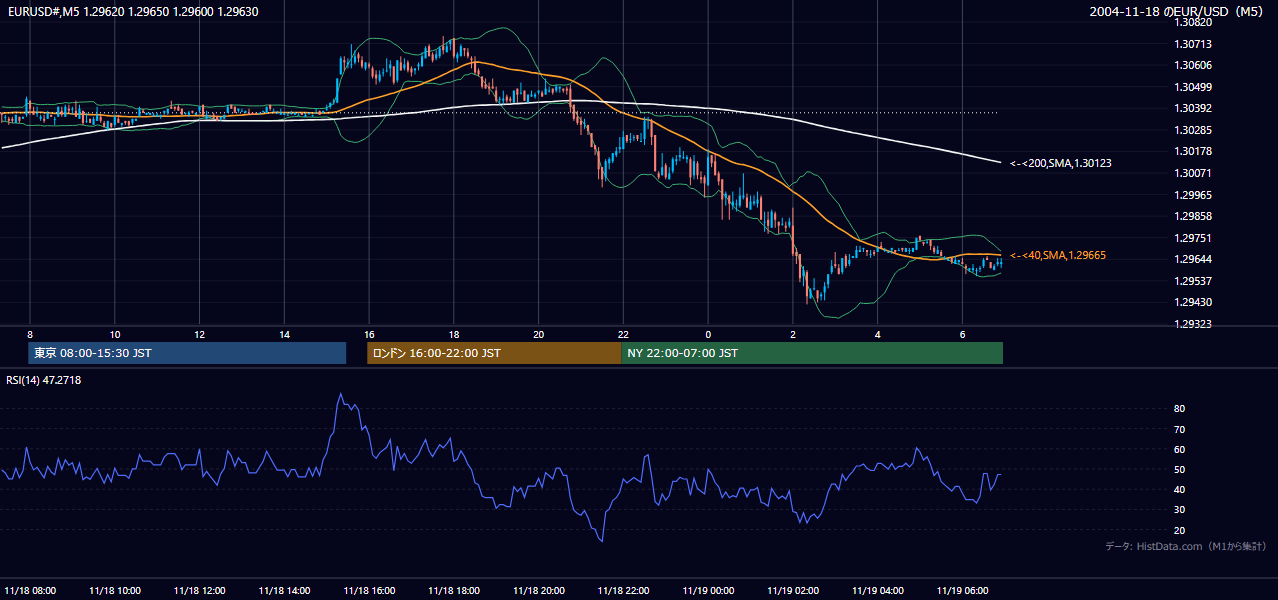Click the RSI 80 level label

[x=1179, y=409]
